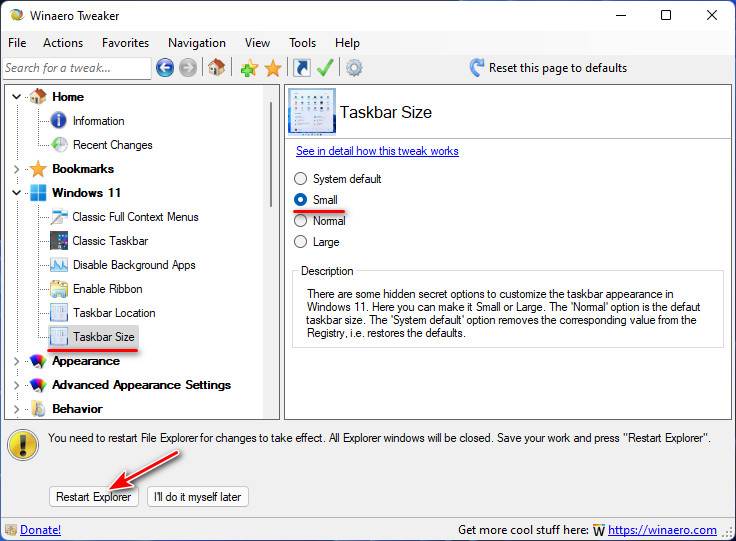Image resolution: width=736 pixels, height=541 pixels.
Task: Click the Disable Background Apps chart icon
Action: [59, 265]
